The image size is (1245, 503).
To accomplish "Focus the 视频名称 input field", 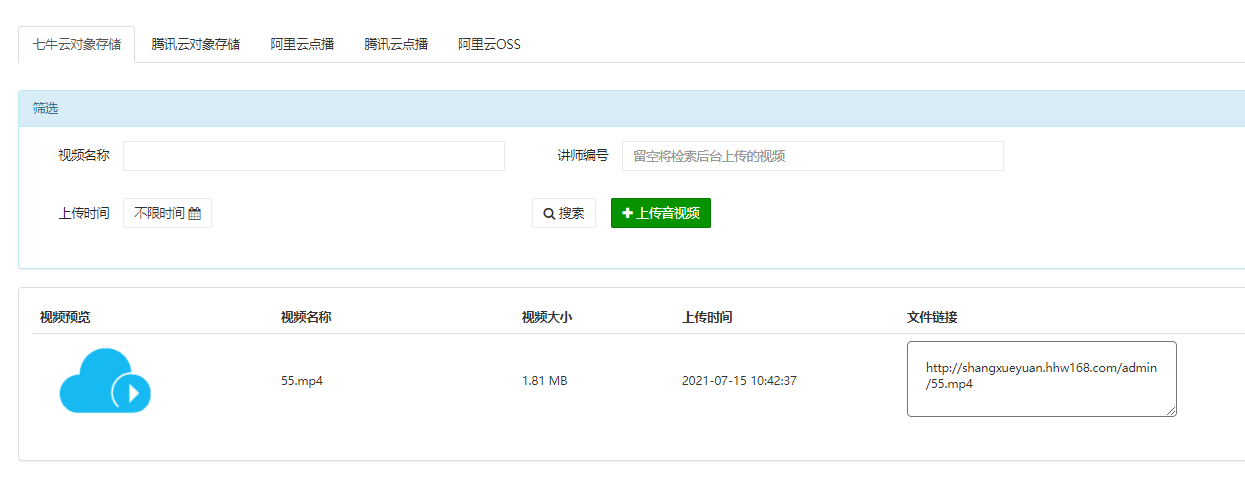I will tap(314, 156).
